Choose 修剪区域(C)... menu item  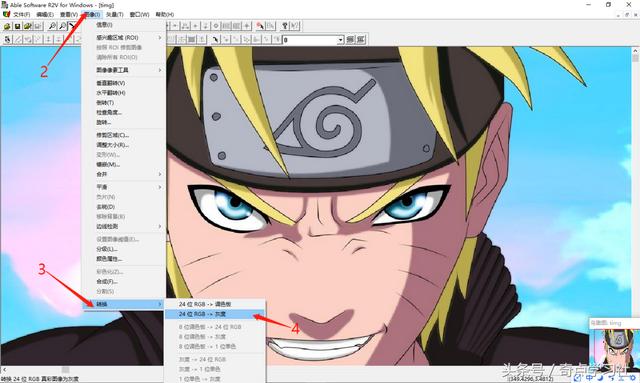point(124,135)
